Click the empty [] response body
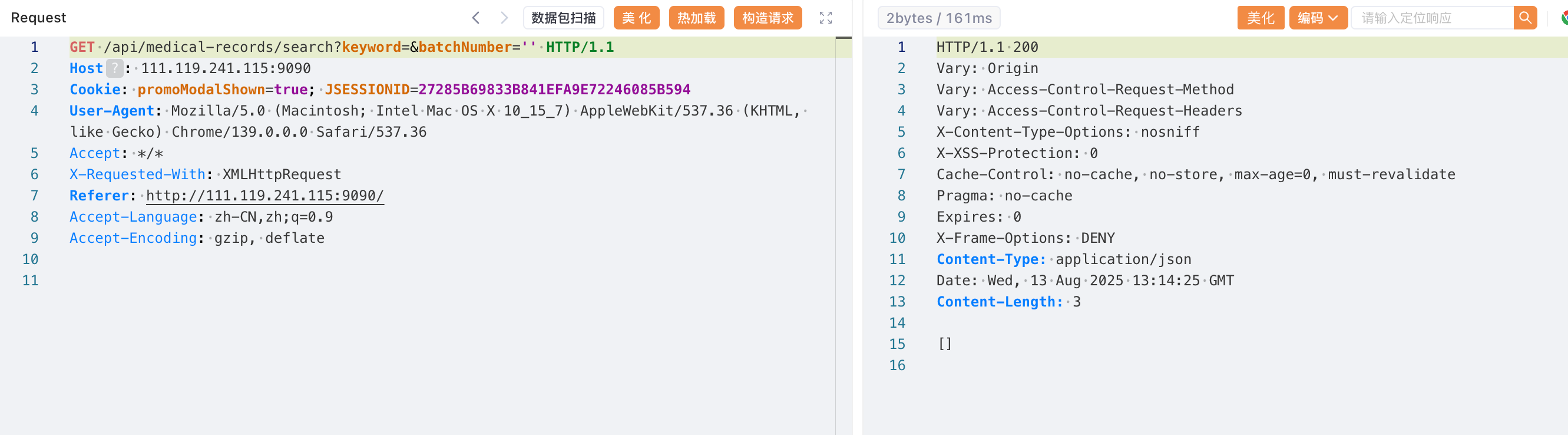 945,344
